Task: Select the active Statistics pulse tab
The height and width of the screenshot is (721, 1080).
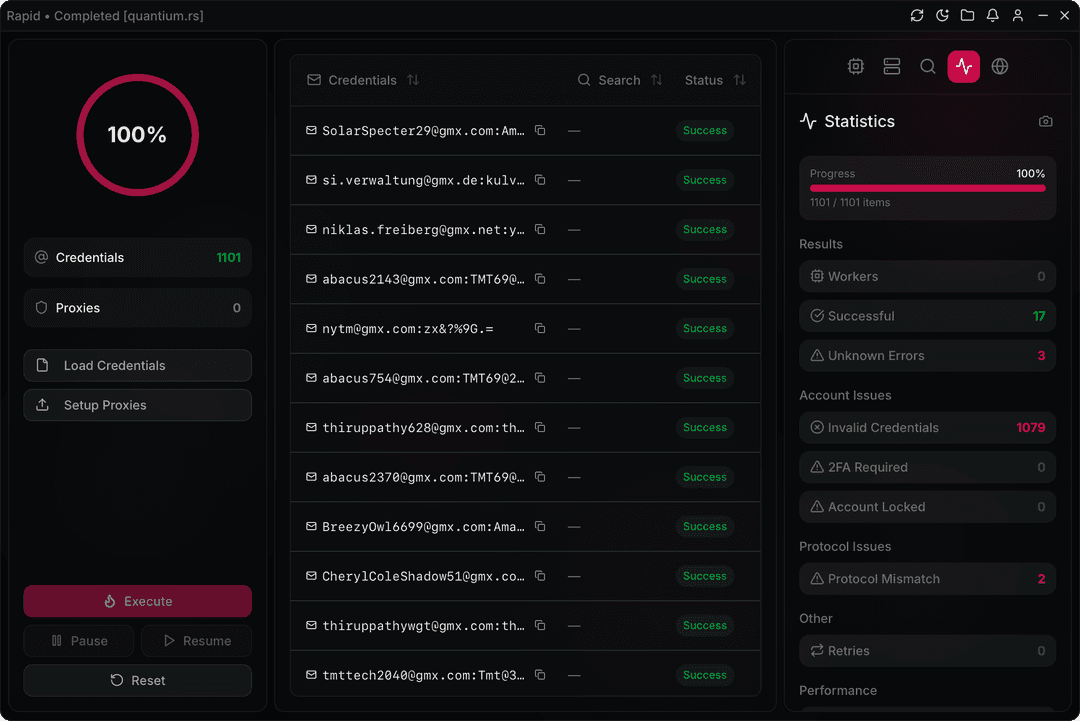Action: click(964, 66)
